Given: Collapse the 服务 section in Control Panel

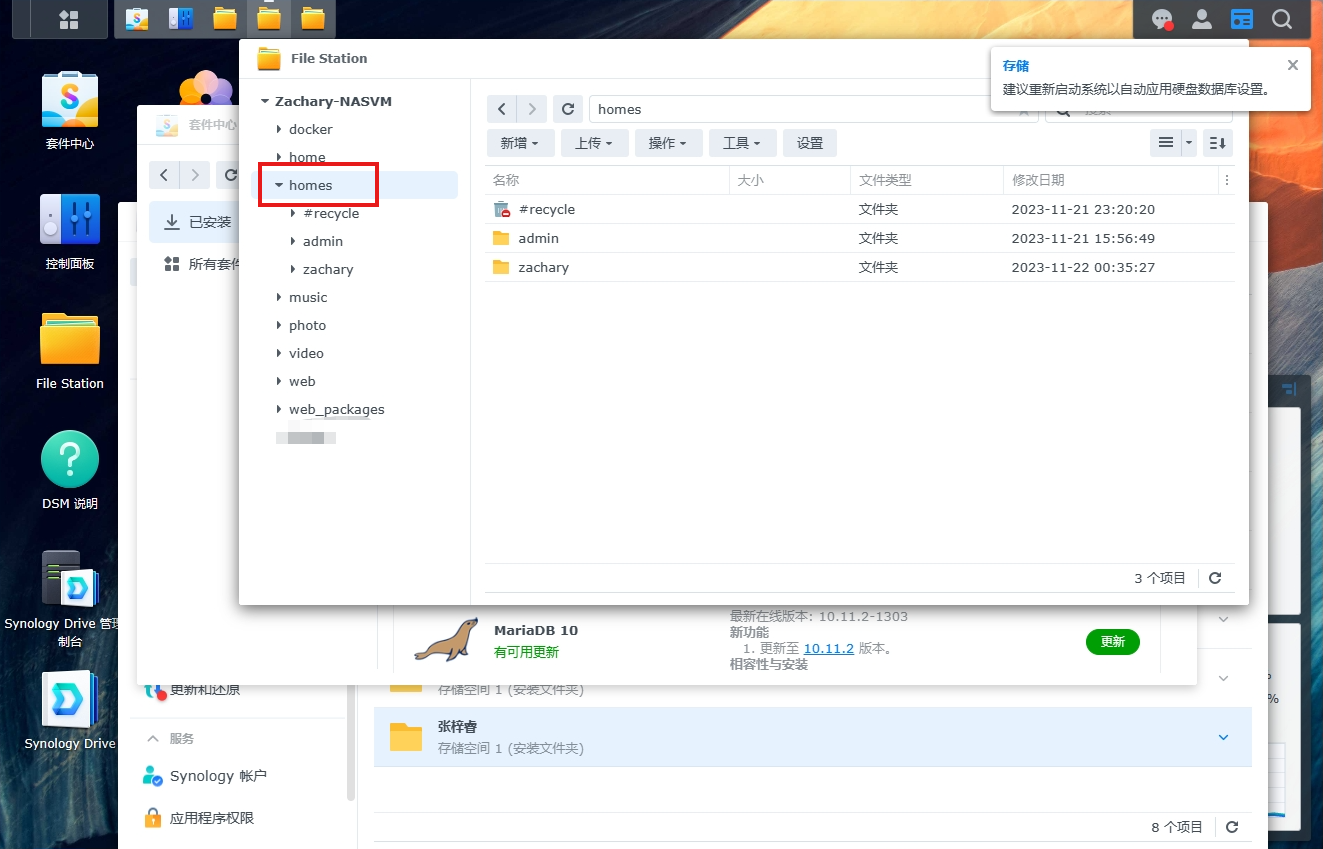Looking at the screenshot, I should coord(153,738).
